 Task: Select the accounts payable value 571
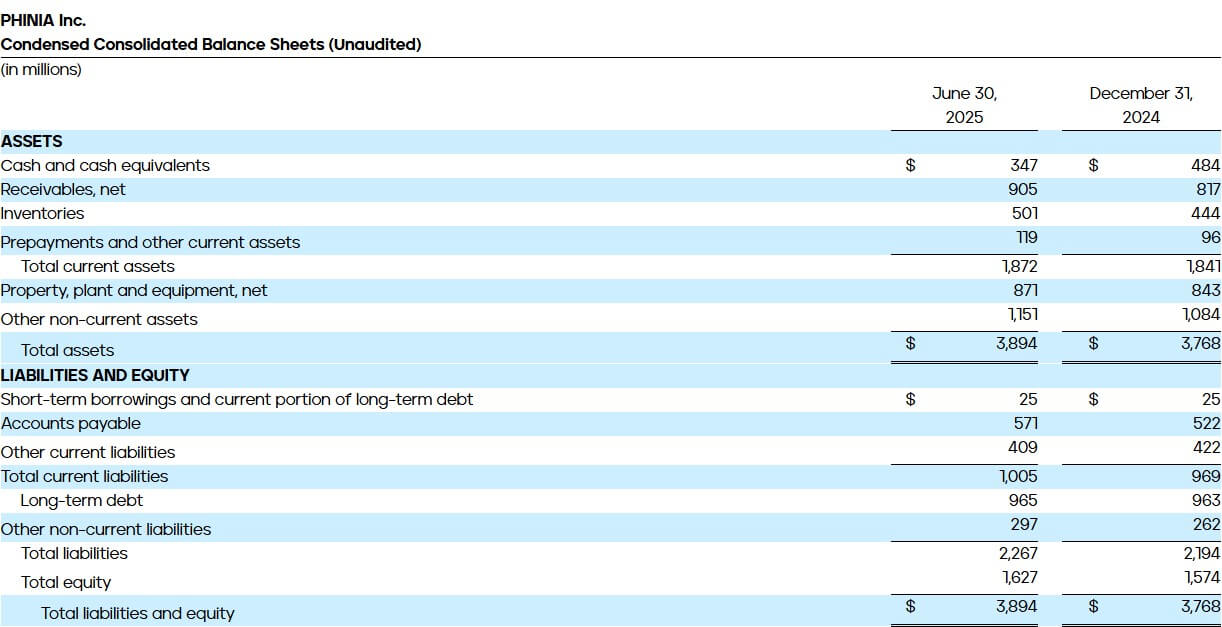tap(1026, 424)
